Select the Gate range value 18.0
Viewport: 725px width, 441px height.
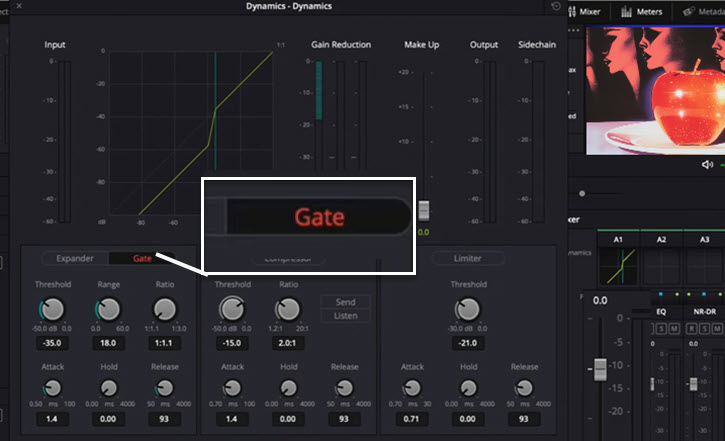(x=108, y=343)
